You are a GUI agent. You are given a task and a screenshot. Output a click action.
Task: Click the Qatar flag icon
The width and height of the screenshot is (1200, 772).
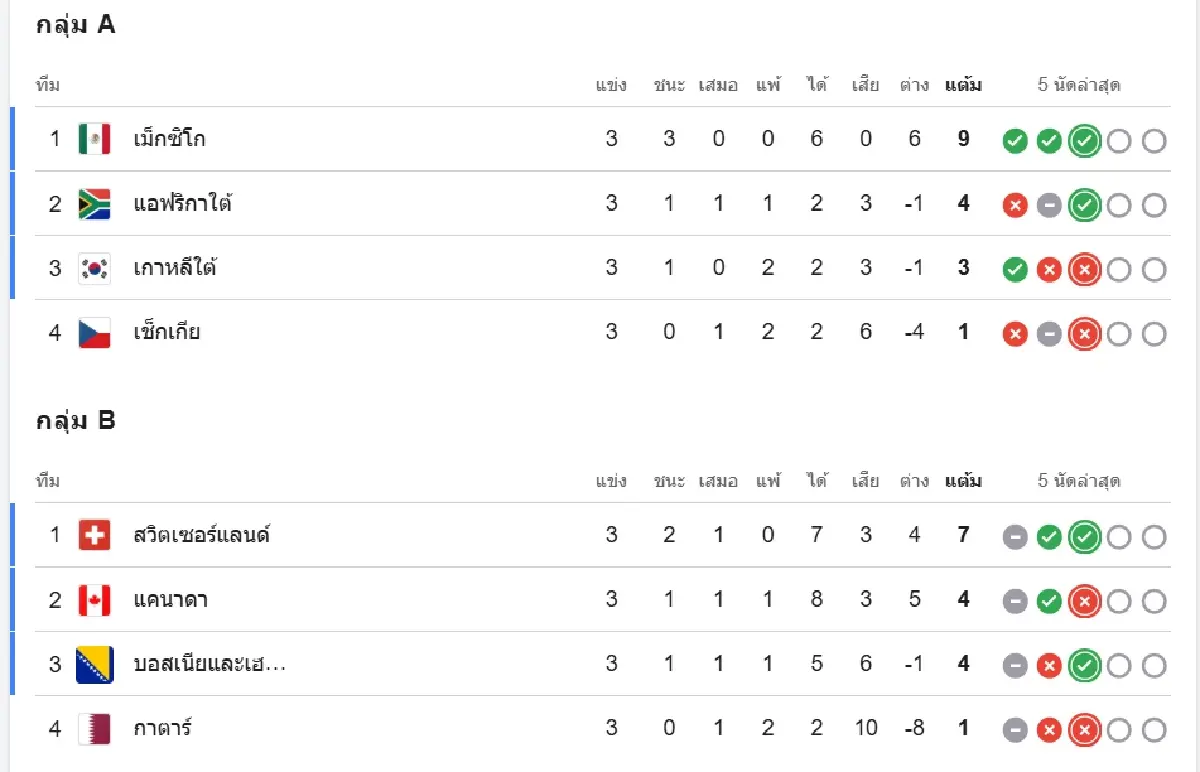94,728
